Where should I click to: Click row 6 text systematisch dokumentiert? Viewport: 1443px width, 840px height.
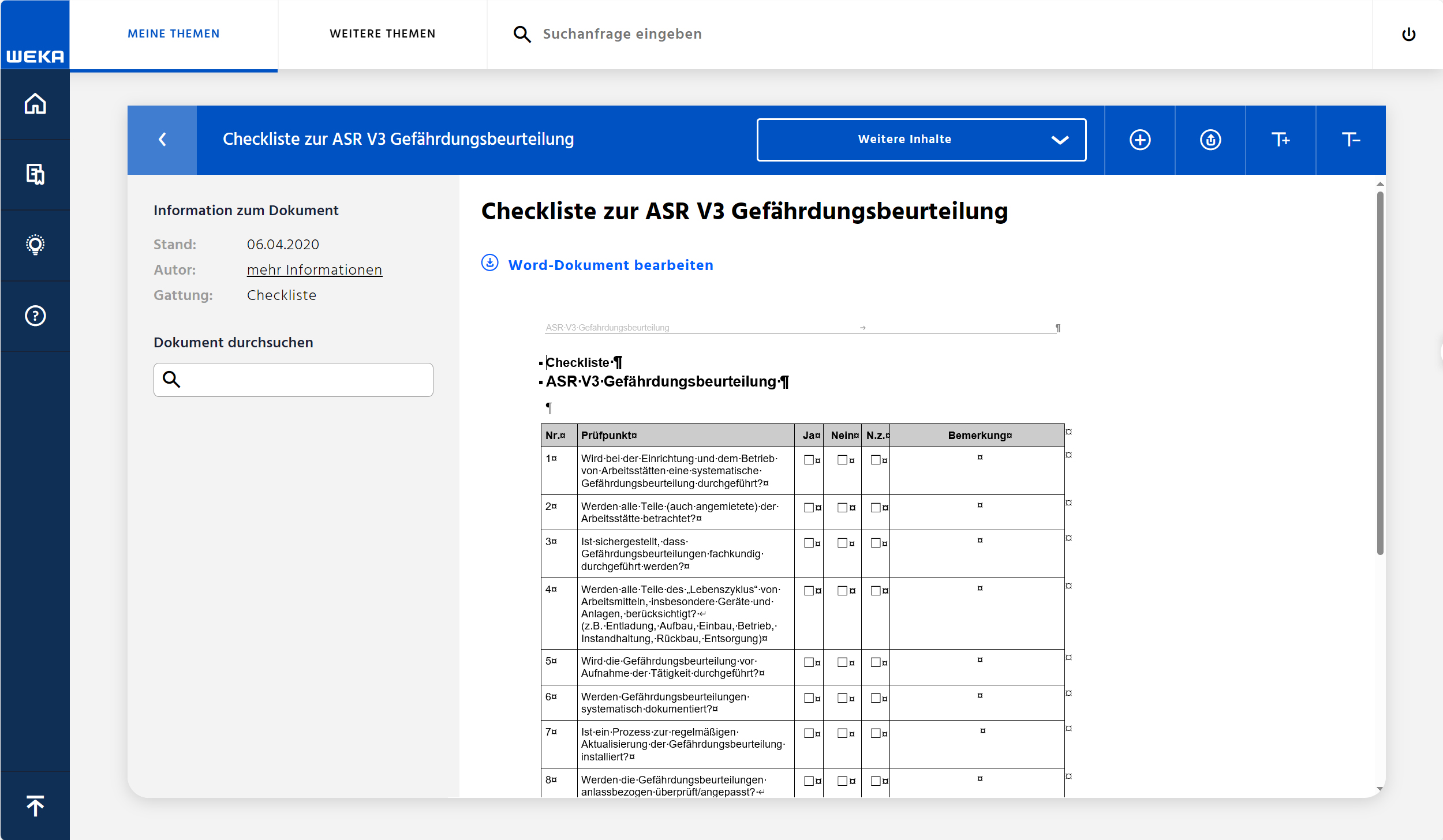tap(649, 709)
